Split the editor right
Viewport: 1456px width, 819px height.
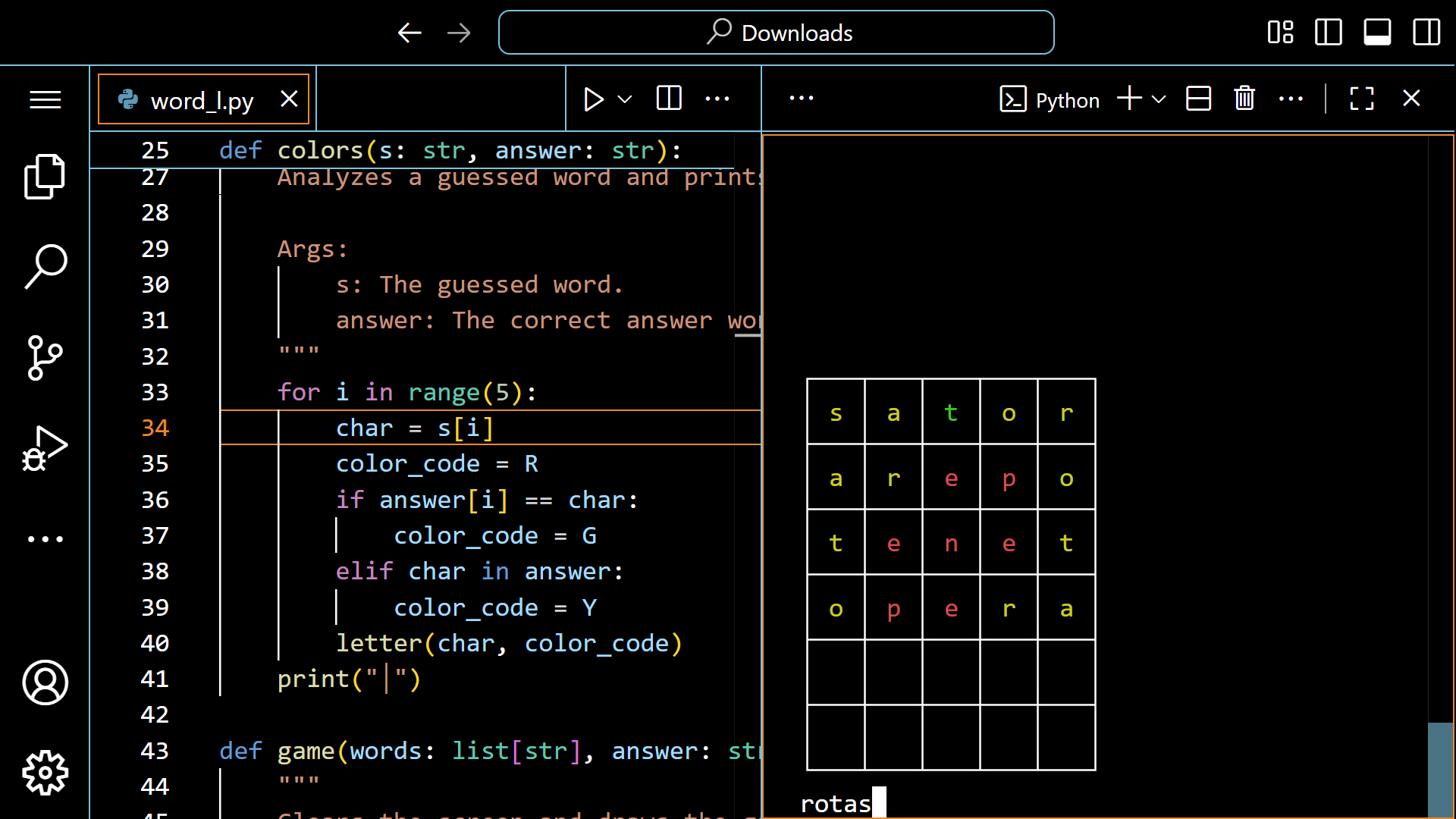click(x=669, y=99)
